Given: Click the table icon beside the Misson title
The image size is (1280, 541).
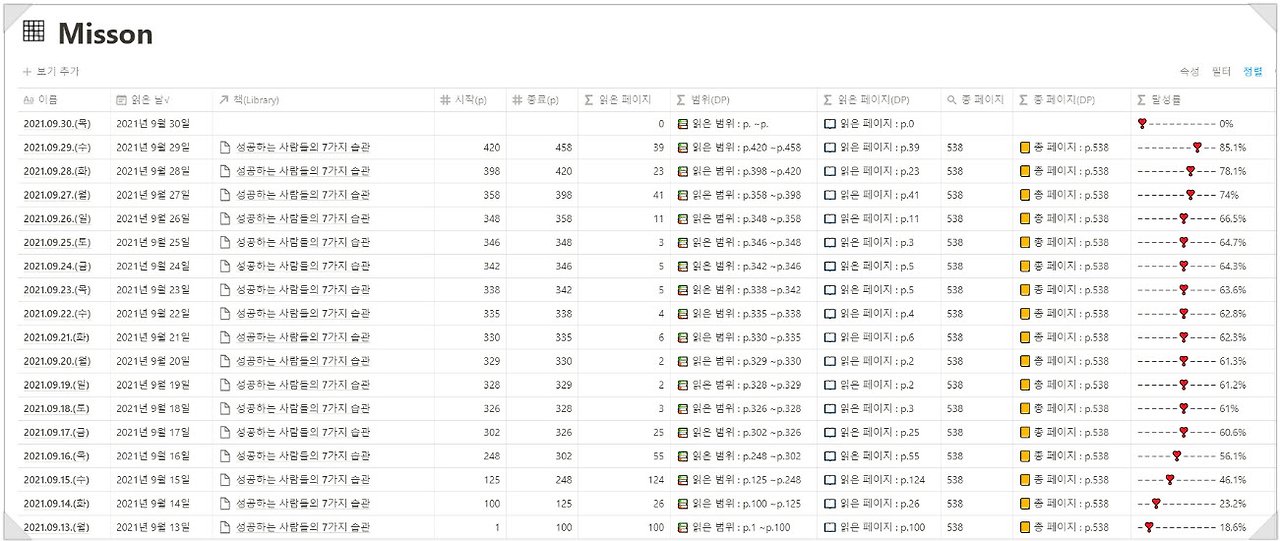Looking at the screenshot, I should [x=33, y=31].
